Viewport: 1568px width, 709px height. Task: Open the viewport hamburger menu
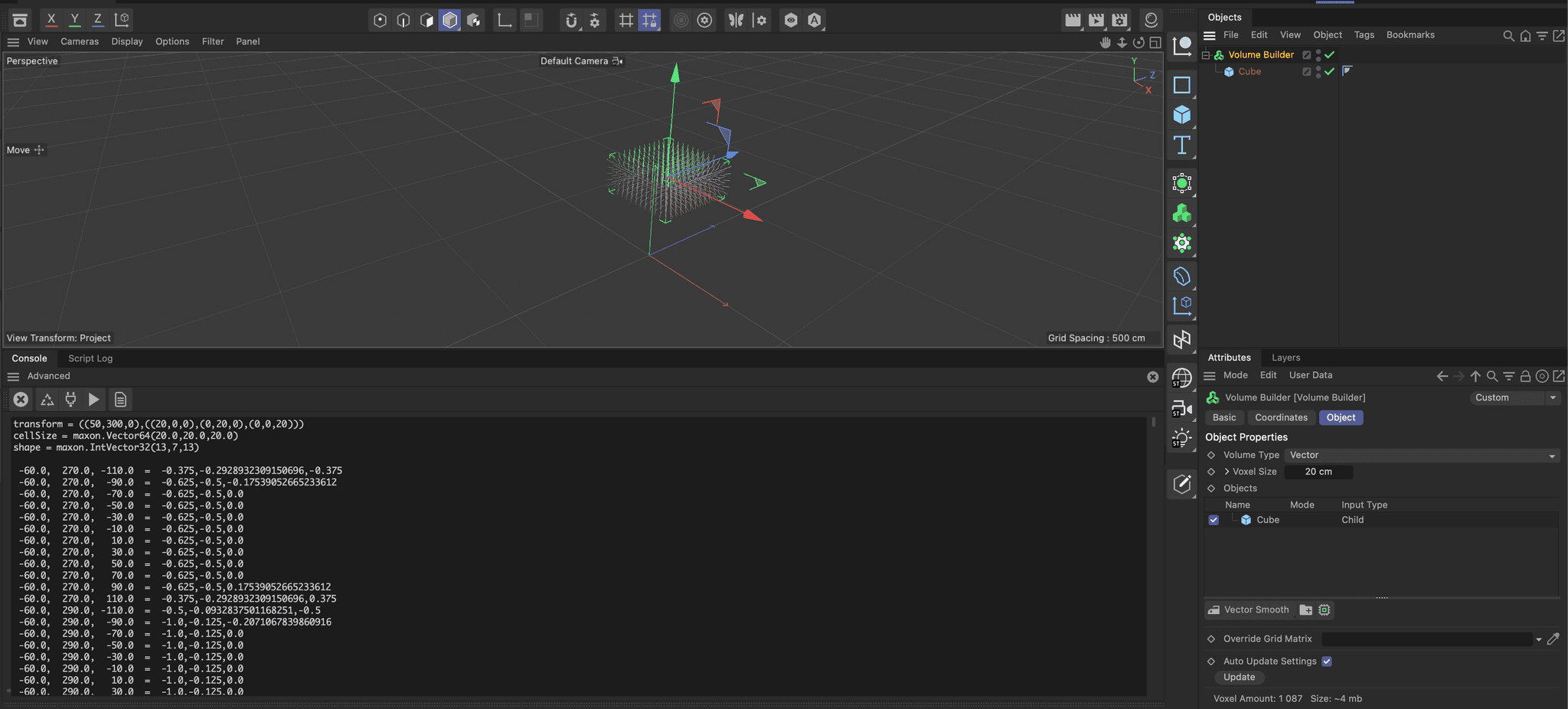pos(13,41)
